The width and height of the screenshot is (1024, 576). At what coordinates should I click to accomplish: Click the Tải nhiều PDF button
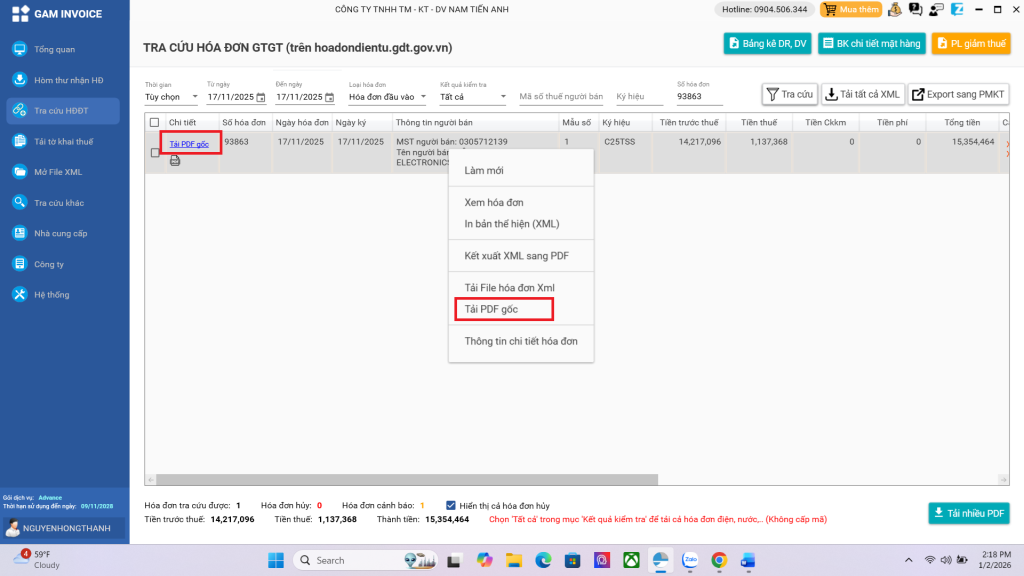click(x=968, y=513)
